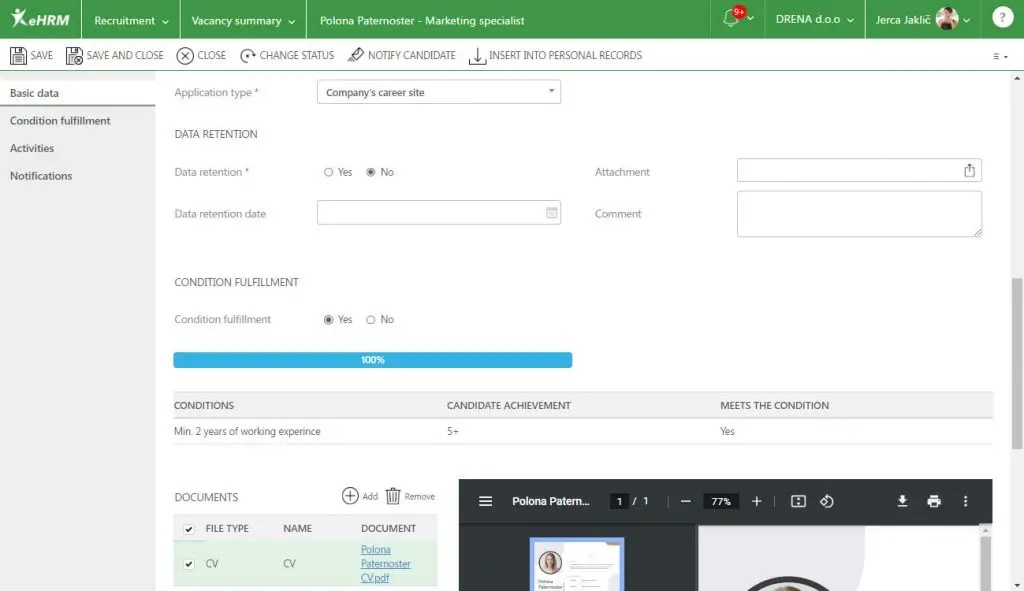1024x591 pixels.
Task: Print the CV from PDF viewer
Action: [x=934, y=501]
